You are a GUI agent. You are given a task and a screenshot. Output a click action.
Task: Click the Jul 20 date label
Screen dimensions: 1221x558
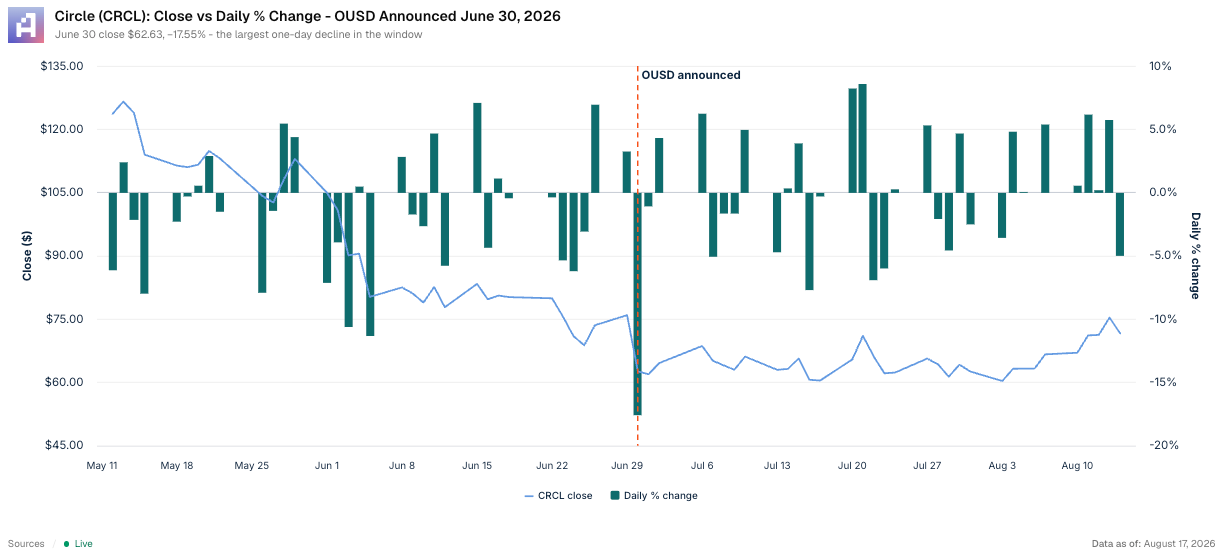coord(852,465)
